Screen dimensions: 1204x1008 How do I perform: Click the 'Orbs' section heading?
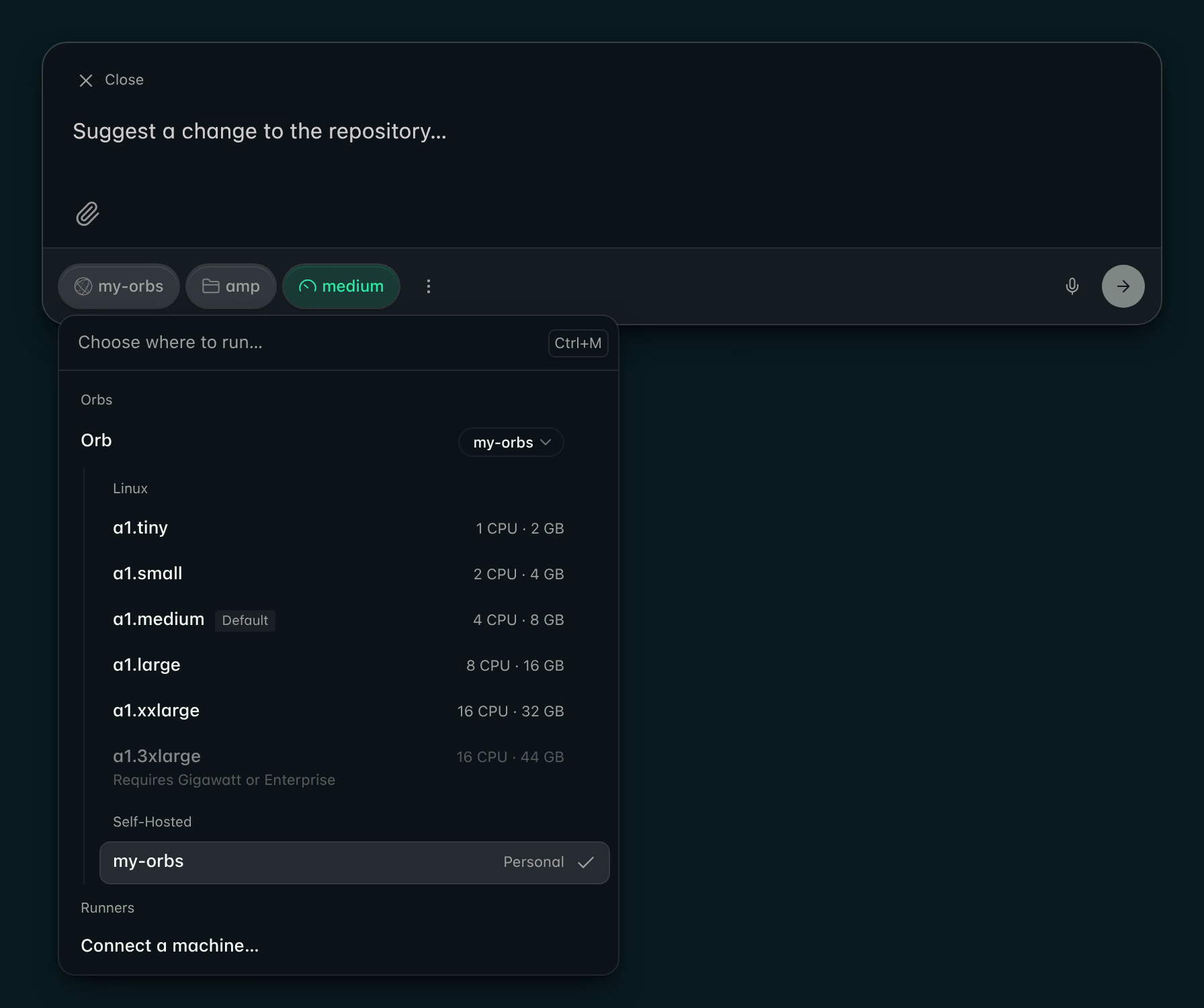(96, 400)
